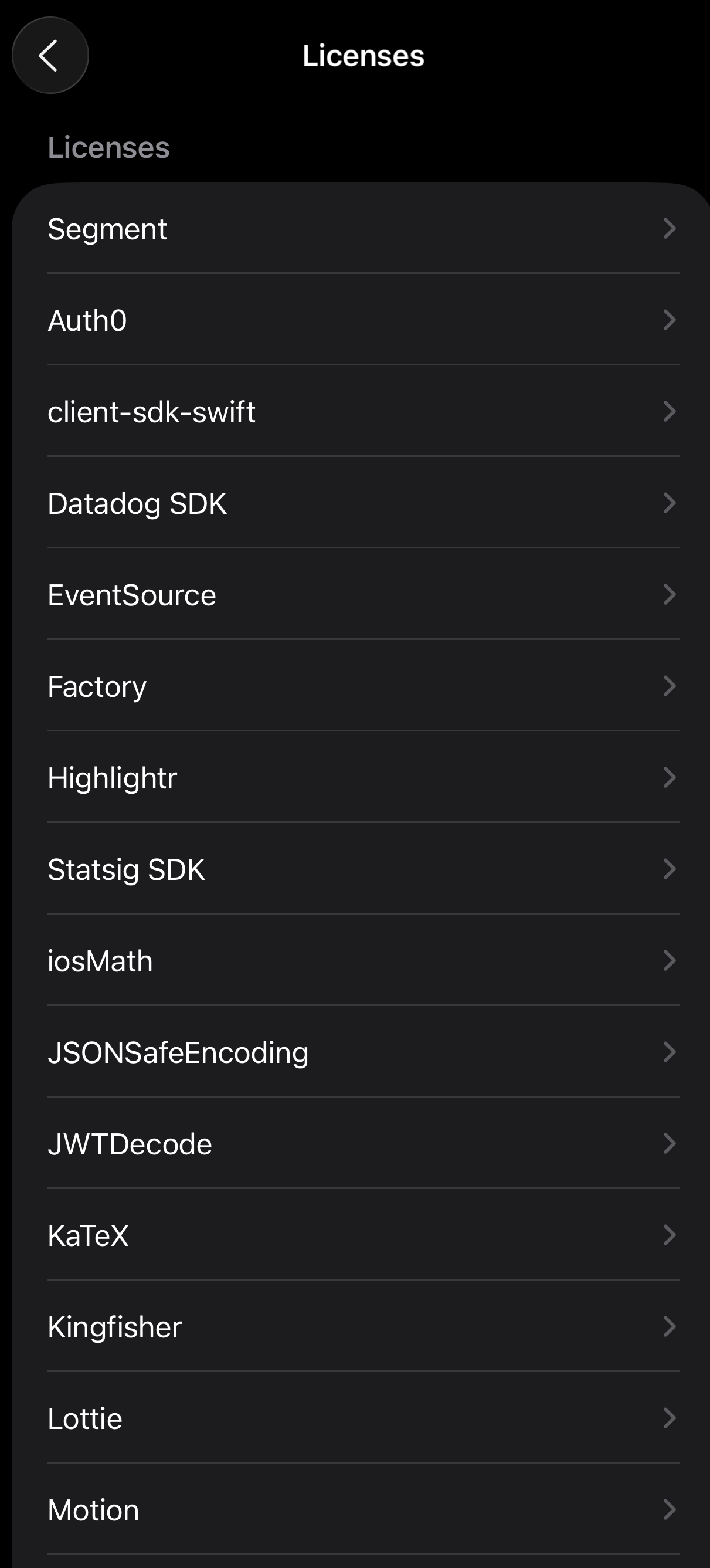
Task: Tap the arrow icon next to Statsig SDK
Action: [668, 869]
